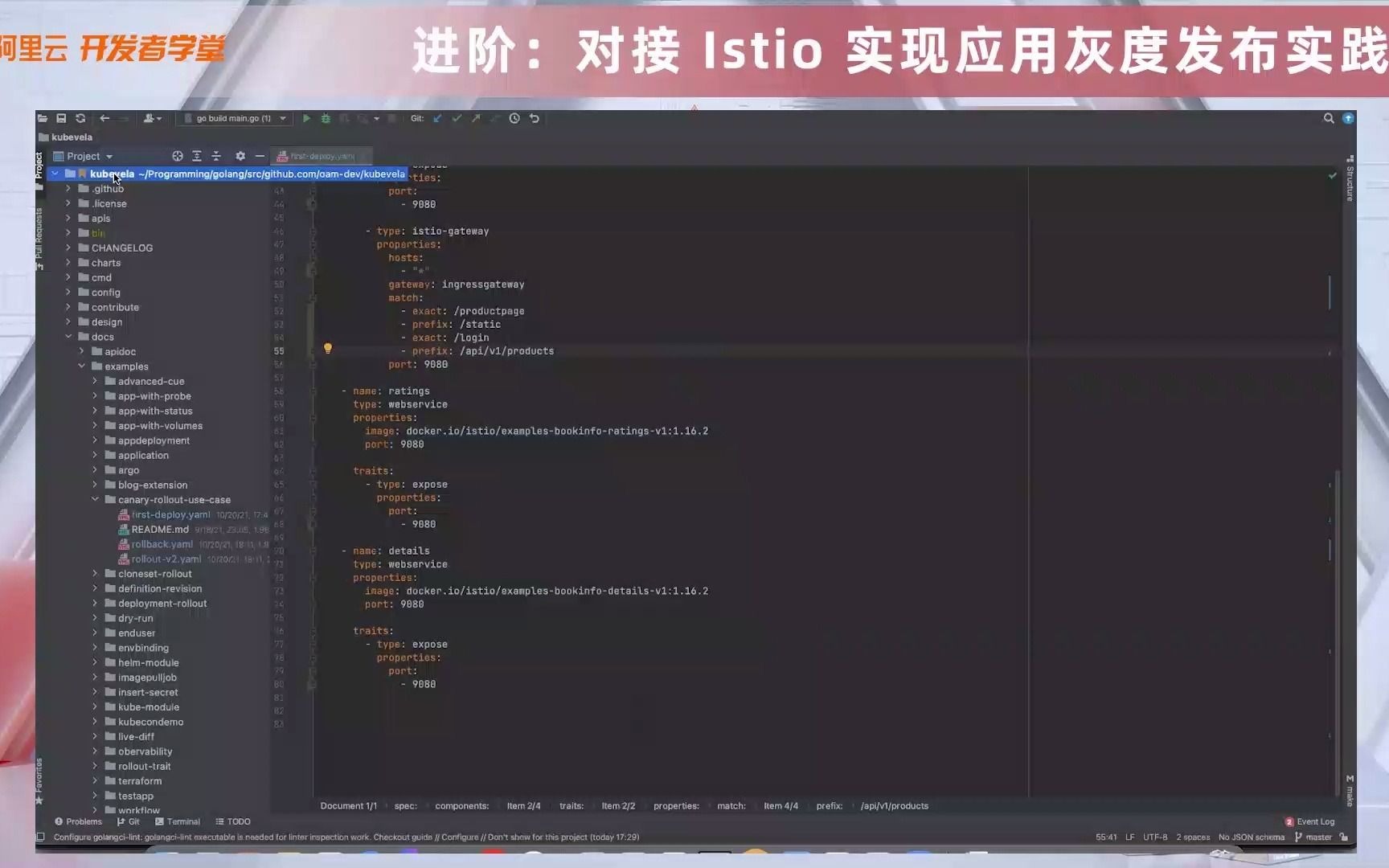Screen dimensions: 1389x868
Task: Open the Favorites side tab
Action: tap(39, 781)
